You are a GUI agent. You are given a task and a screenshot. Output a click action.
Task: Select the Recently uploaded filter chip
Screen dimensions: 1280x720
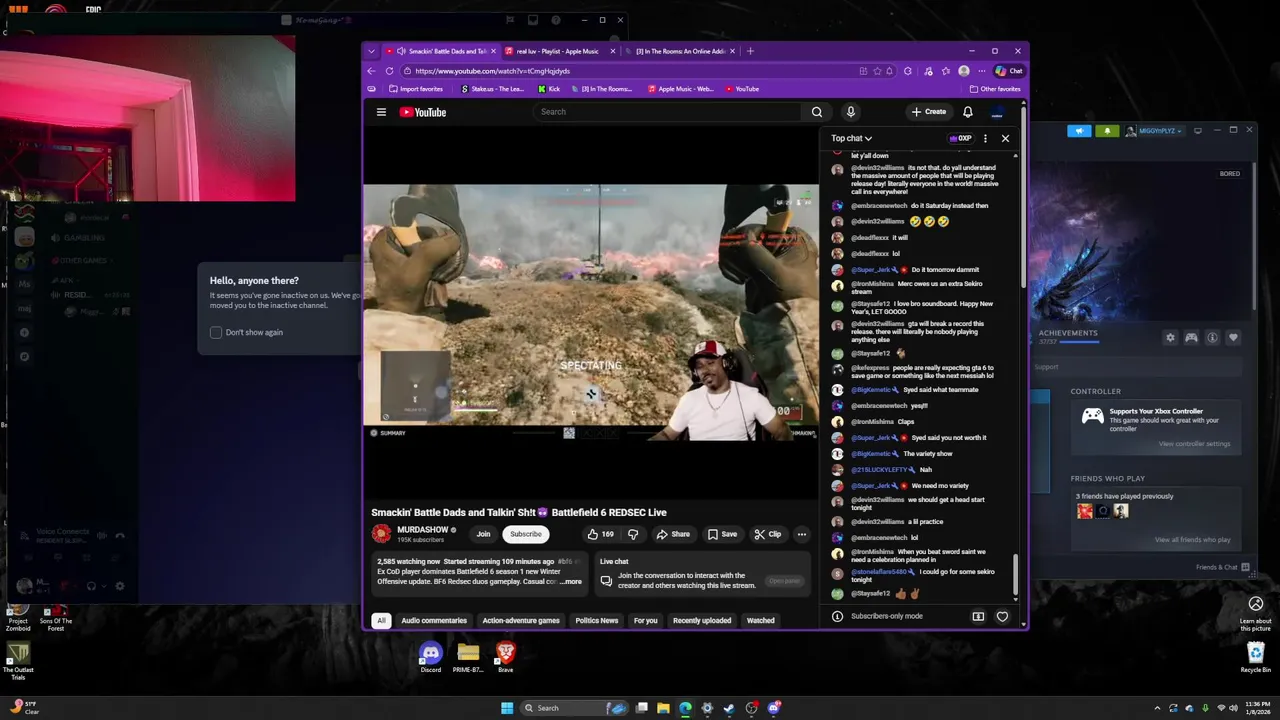pos(702,621)
